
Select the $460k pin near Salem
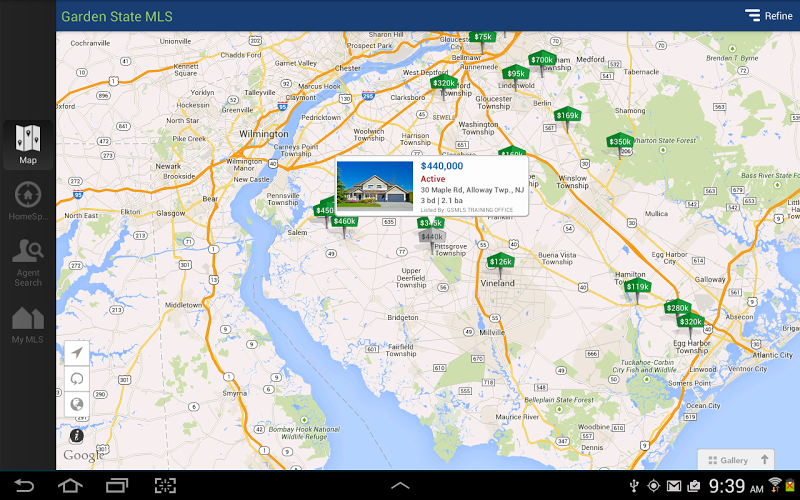pyautogui.click(x=344, y=223)
